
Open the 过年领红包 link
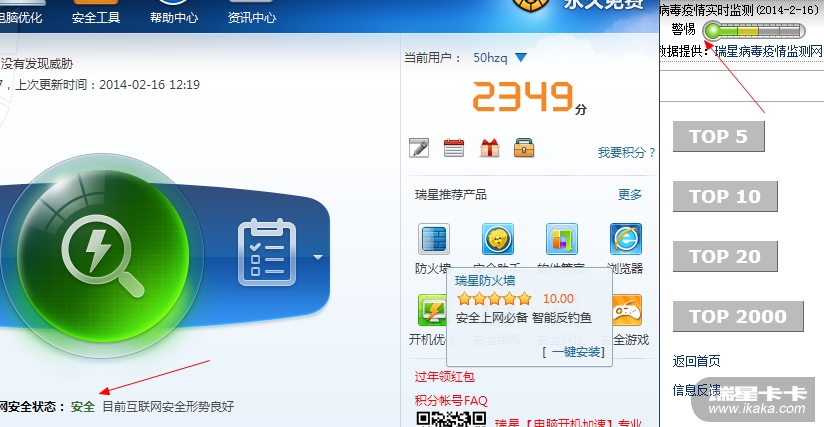(x=445, y=377)
